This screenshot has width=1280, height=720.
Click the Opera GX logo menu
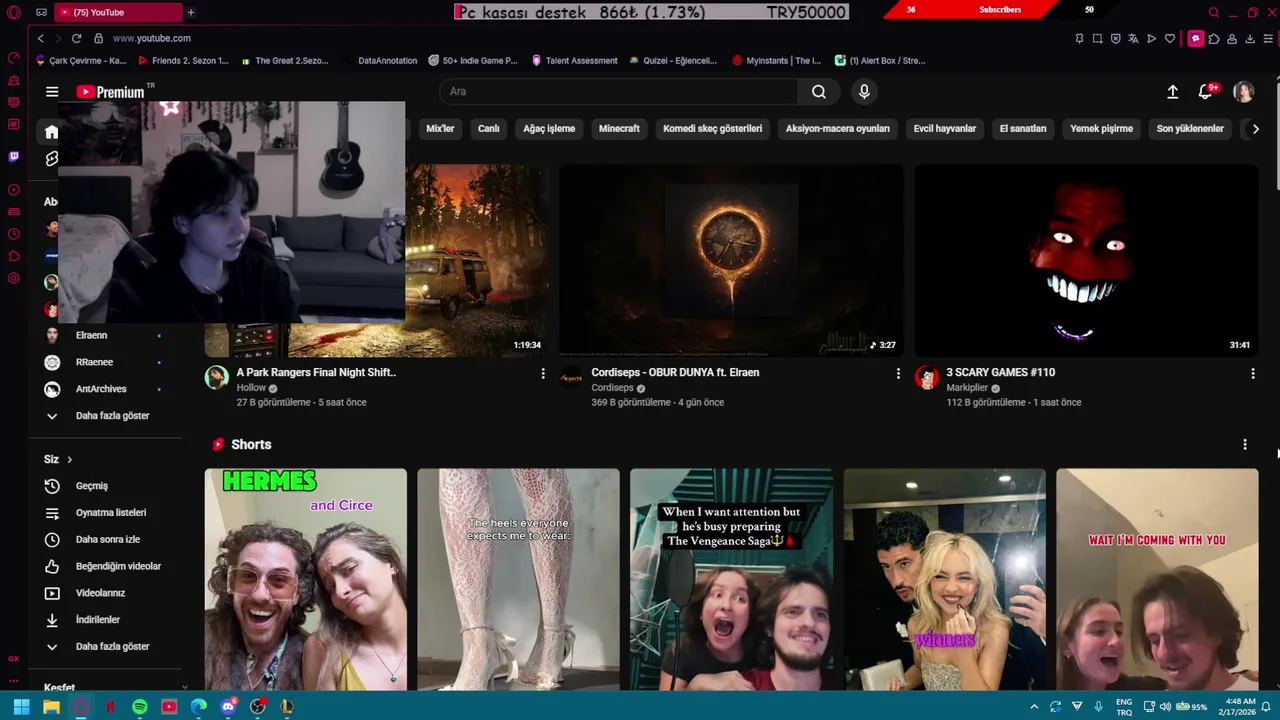[x=13, y=12]
